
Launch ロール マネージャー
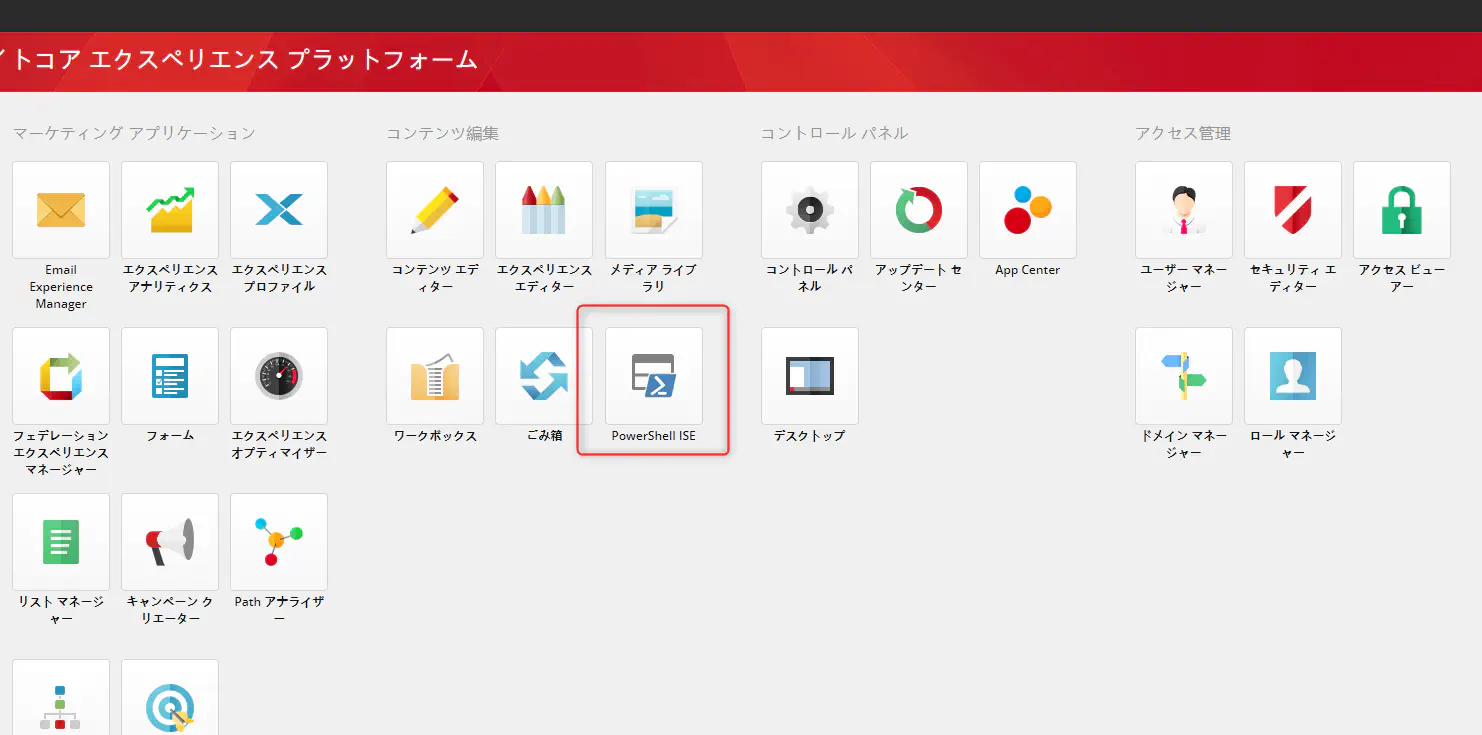point(1293,376)
